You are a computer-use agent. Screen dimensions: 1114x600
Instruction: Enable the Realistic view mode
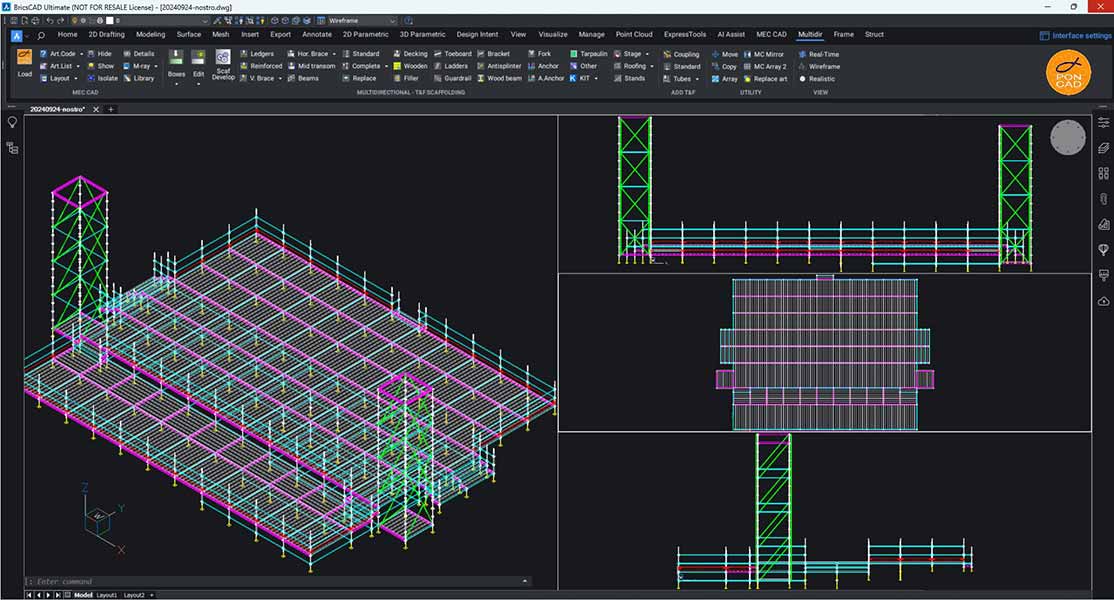click(x=822, y=78)
